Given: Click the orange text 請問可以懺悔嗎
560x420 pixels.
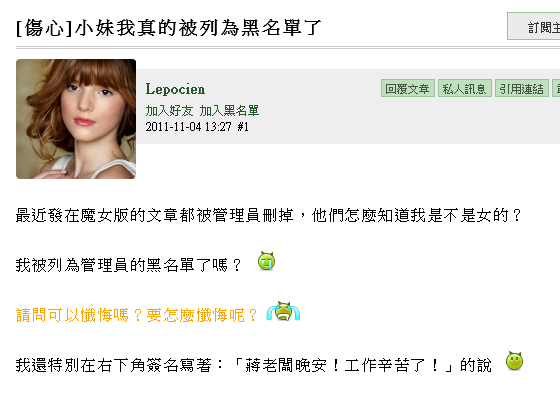Looking at the screenshot, I should [72, 315].
